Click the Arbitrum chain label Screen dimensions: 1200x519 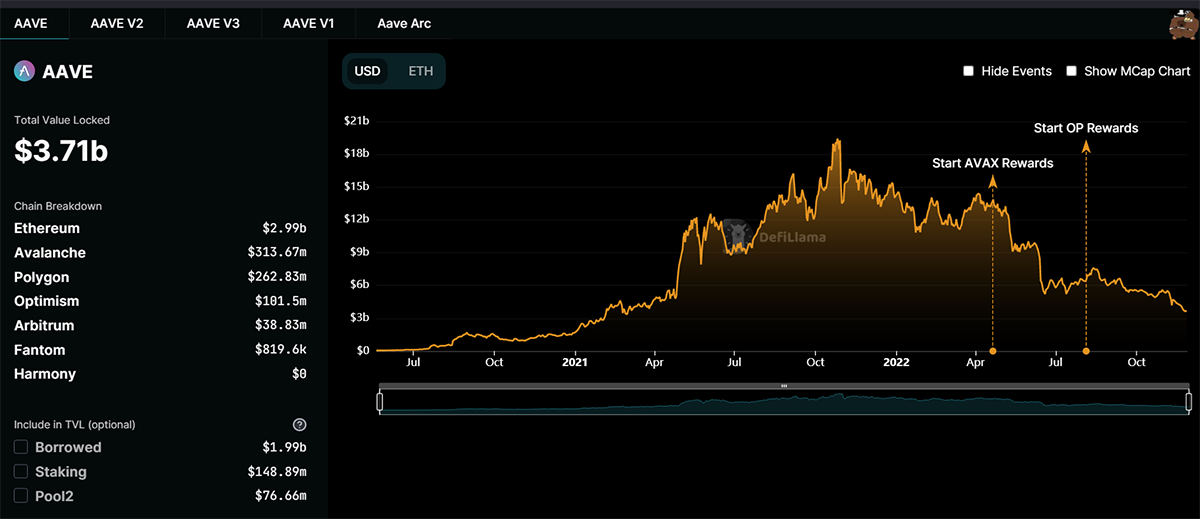click(x=44, y=325)
